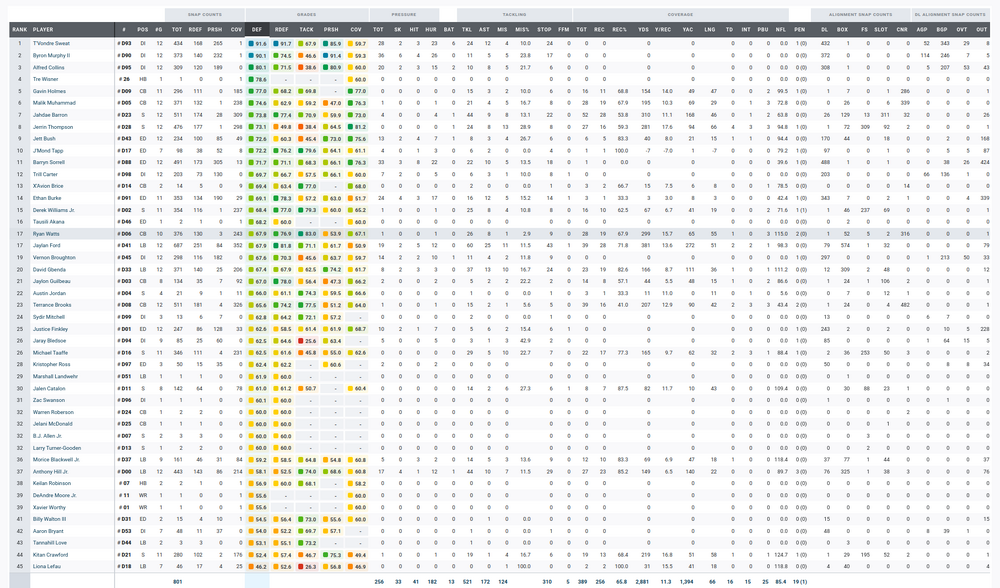Screen dimensions: 1000x588
Task: Sort by the Y/REC coverage header
Action: point(663,31)
